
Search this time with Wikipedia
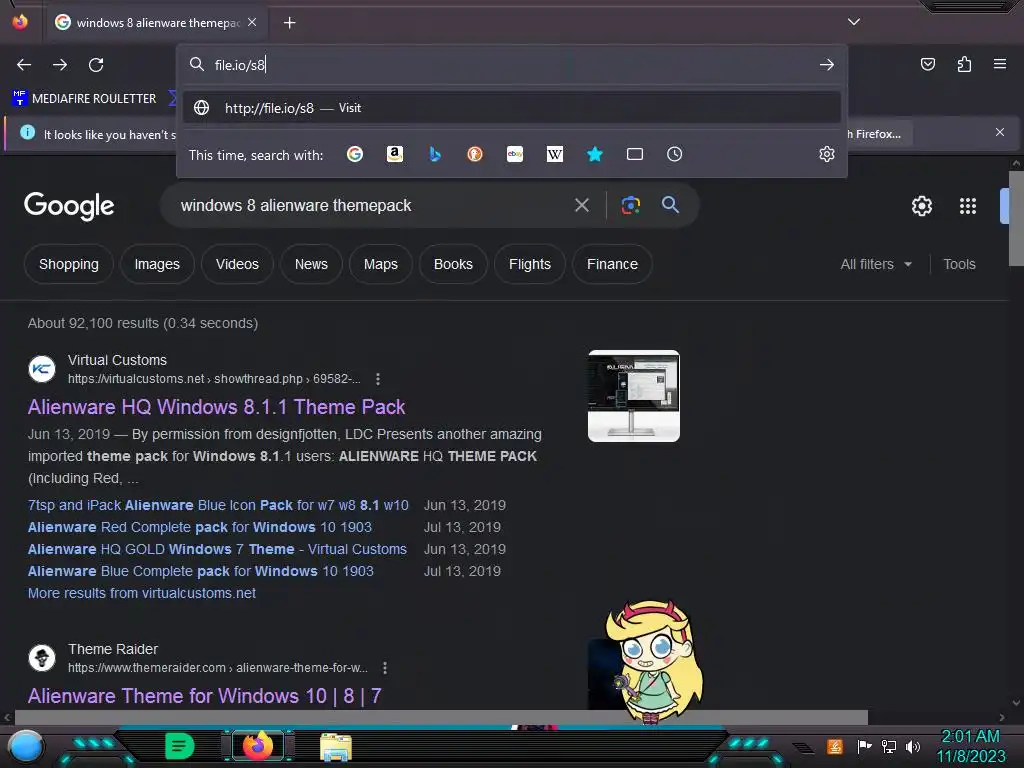(x=554, y=154)
